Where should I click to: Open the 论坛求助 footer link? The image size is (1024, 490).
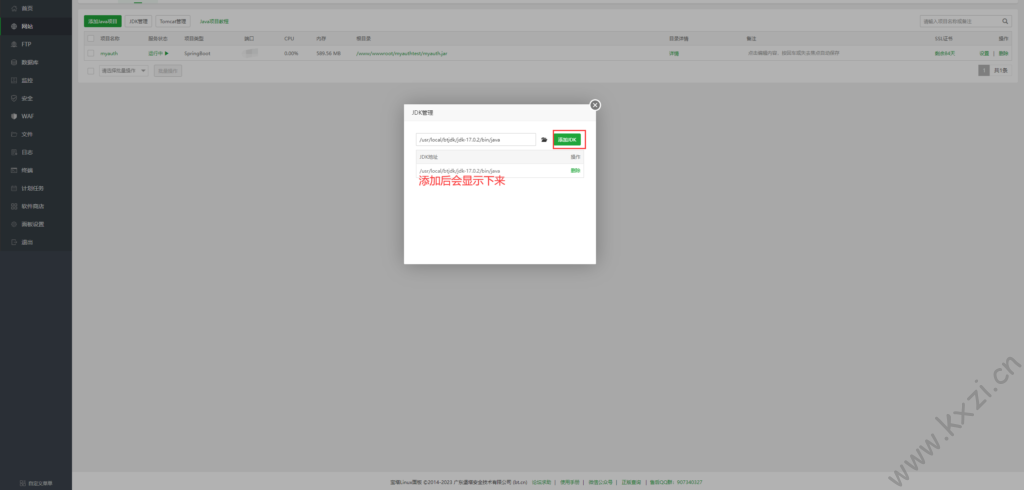(x=541, y=482)
